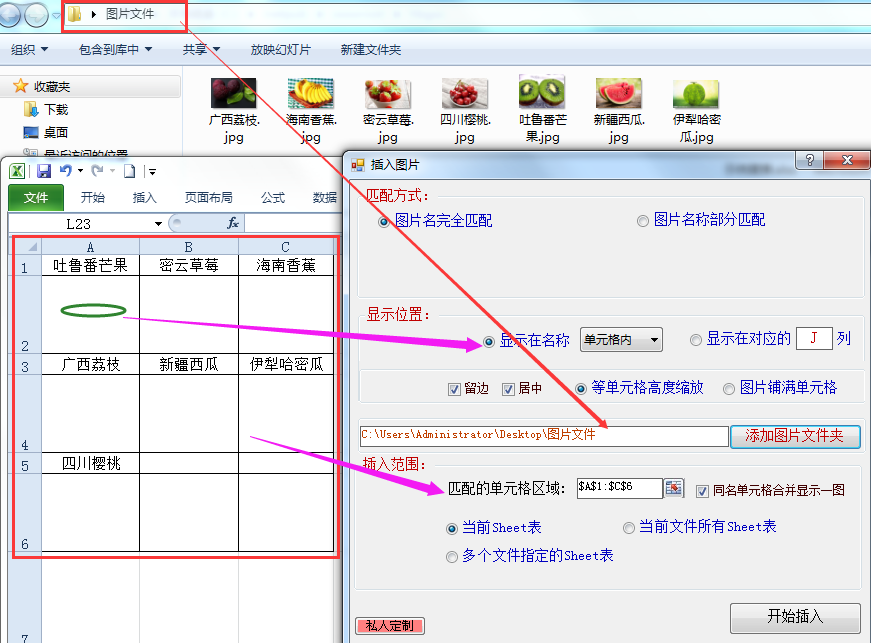Screen dimensions: 871x643
Task: Click the help question mark button
Action: pos(810,162)
